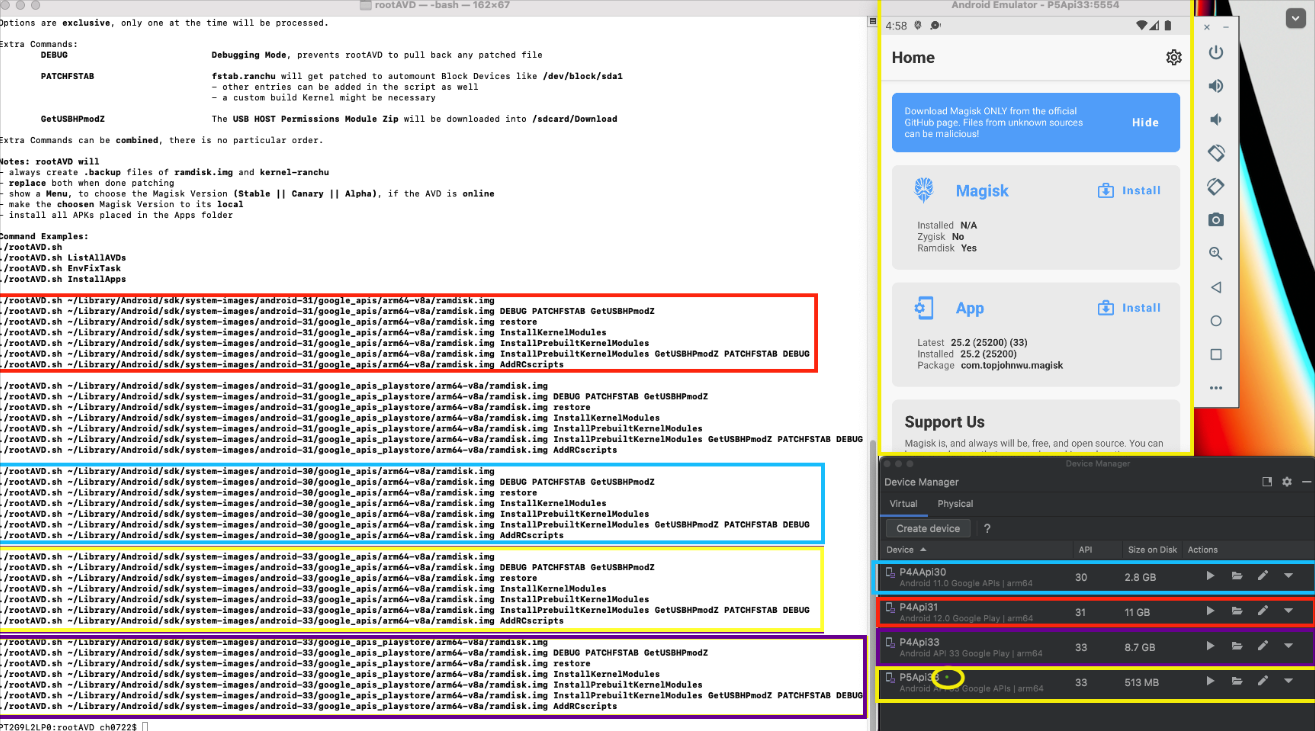The width and height of the screenshot is (1315, 731).
Task: Click the rootAVD.sh ListAllAVDs terminal line
Action: 62,258
